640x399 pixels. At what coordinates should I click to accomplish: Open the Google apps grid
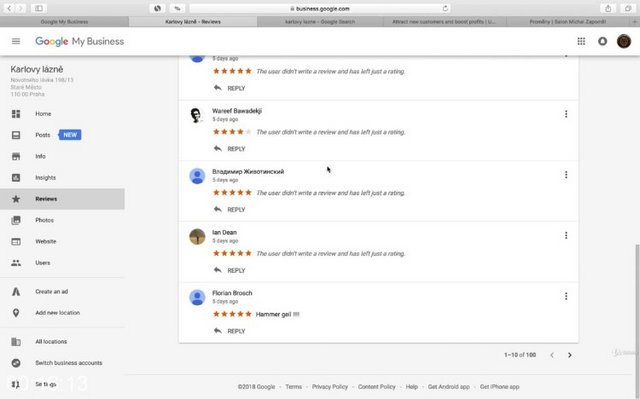(x=581, y=41)
